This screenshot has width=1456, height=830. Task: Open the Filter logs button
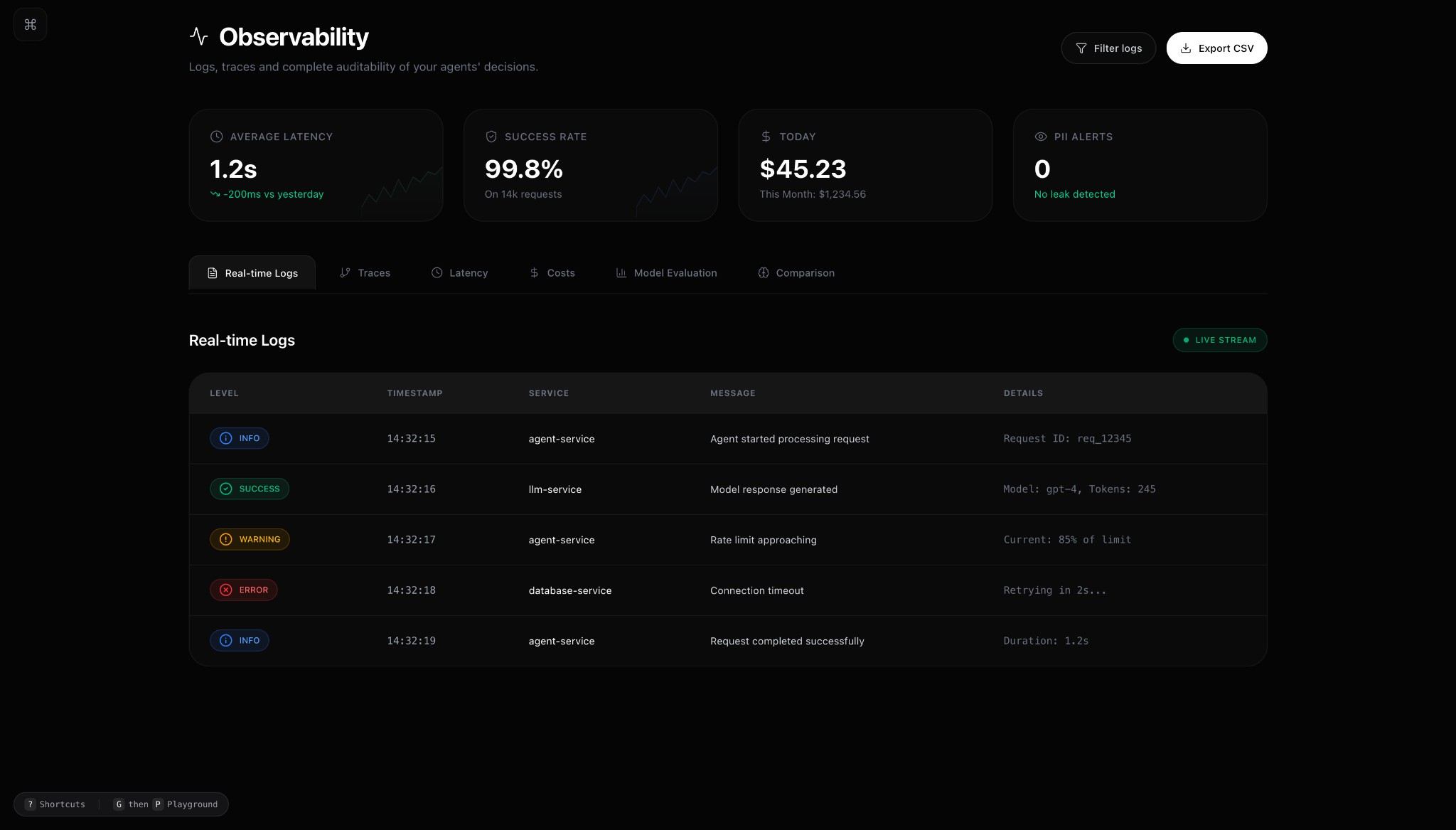[1108, 48]
